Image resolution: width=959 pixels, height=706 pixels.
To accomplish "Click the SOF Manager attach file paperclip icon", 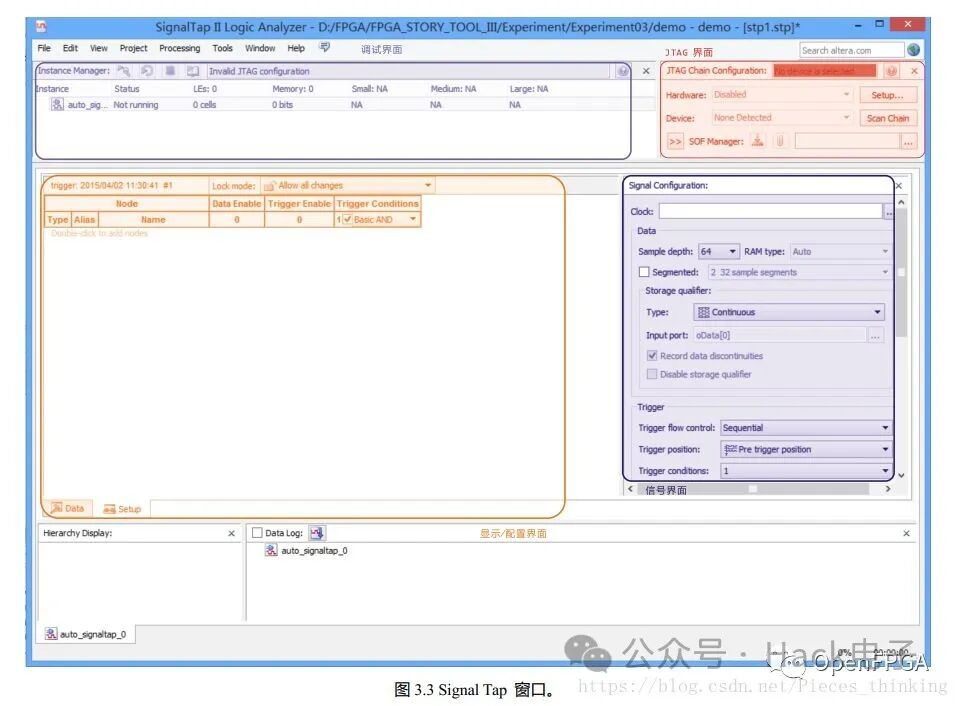I will 779,142.
